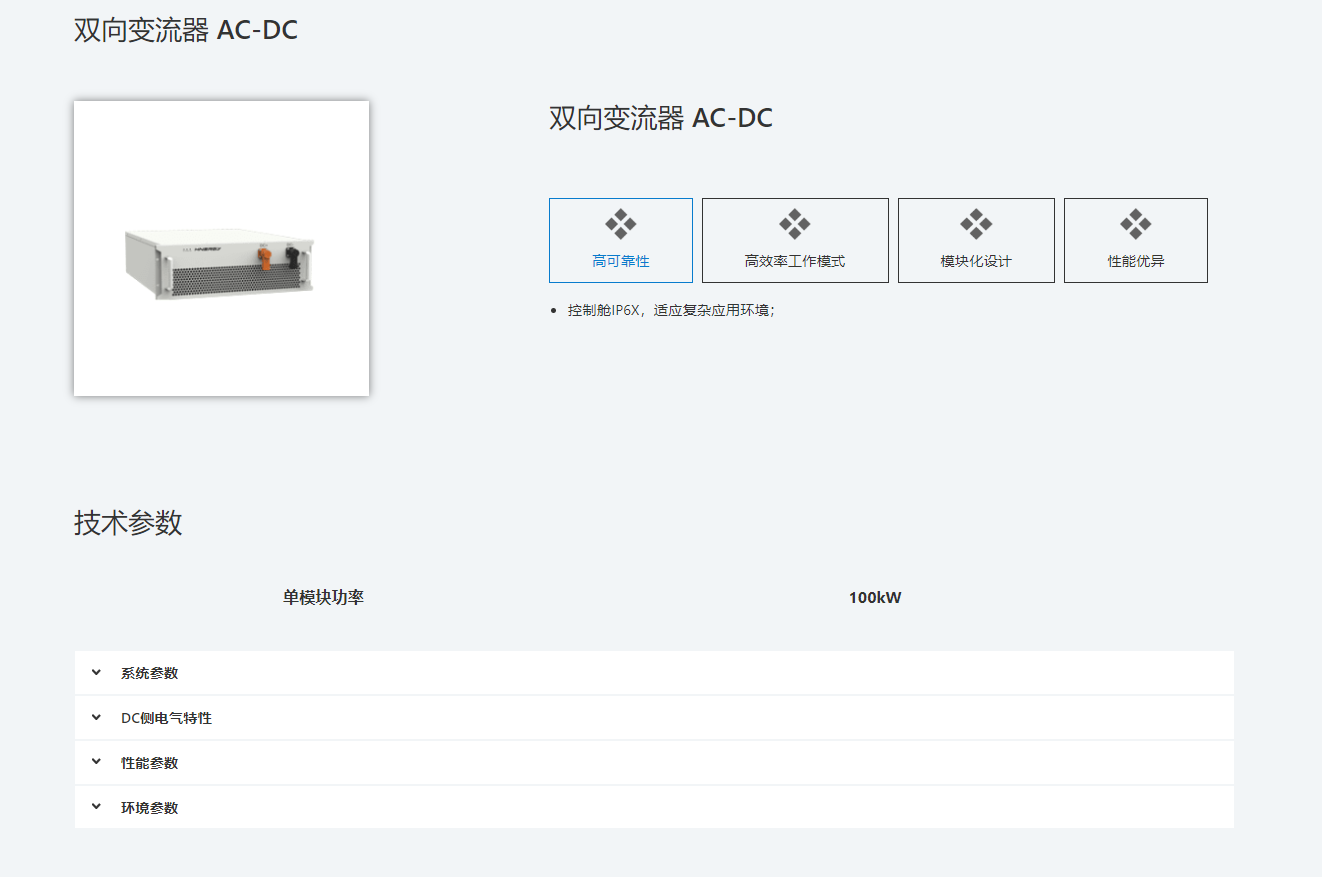Switch to the 高效率工作模式 tab label
The height and width of the screenshot is (877, 1322).
coord(795,261)
